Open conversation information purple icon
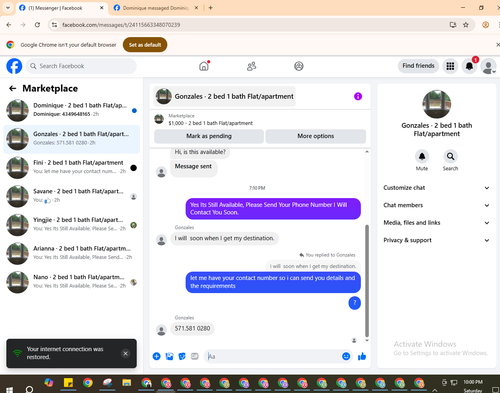 tap(358, 96)
